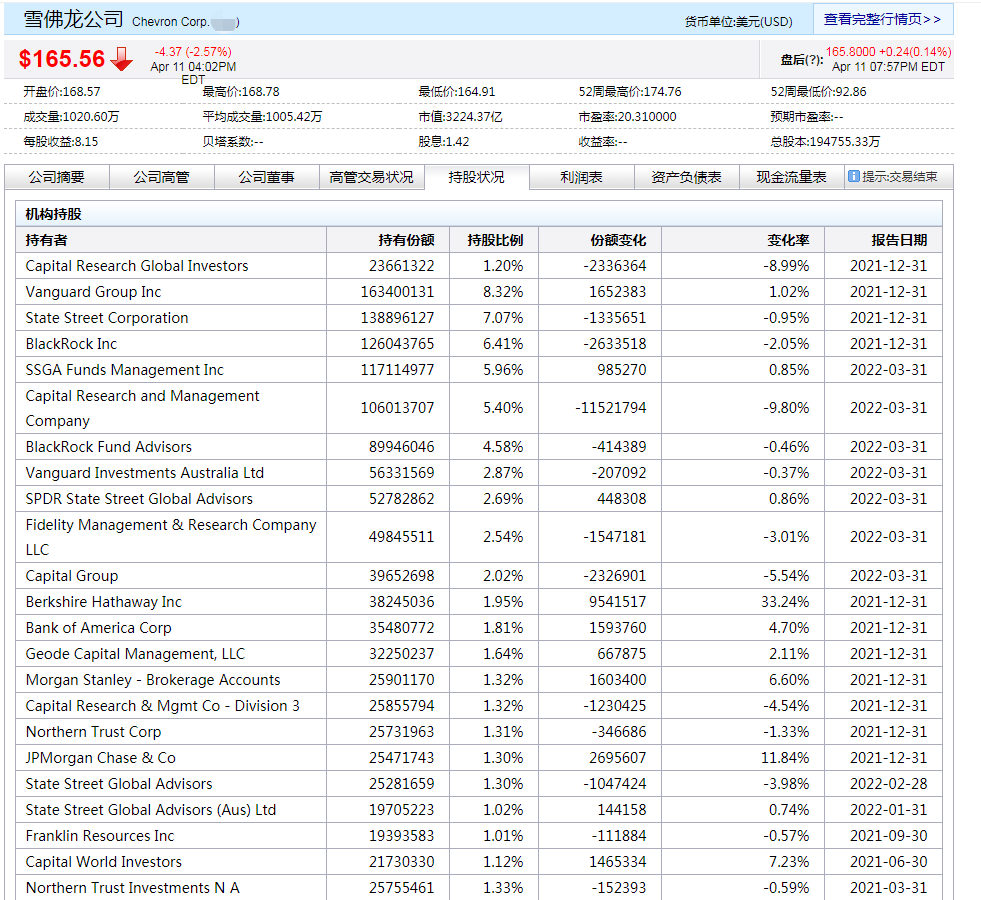Click the -11521794 share change value
The image size is (981, 900).
[611, 408]
